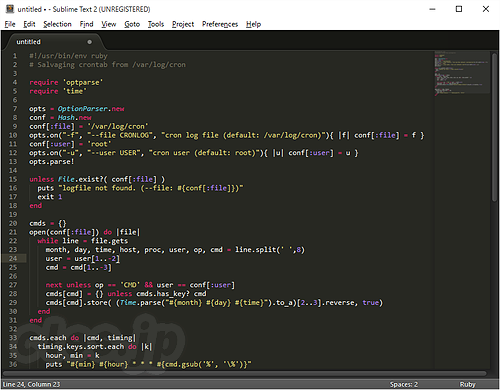Minimize the Sublime Text window

[x=432, y=9]
